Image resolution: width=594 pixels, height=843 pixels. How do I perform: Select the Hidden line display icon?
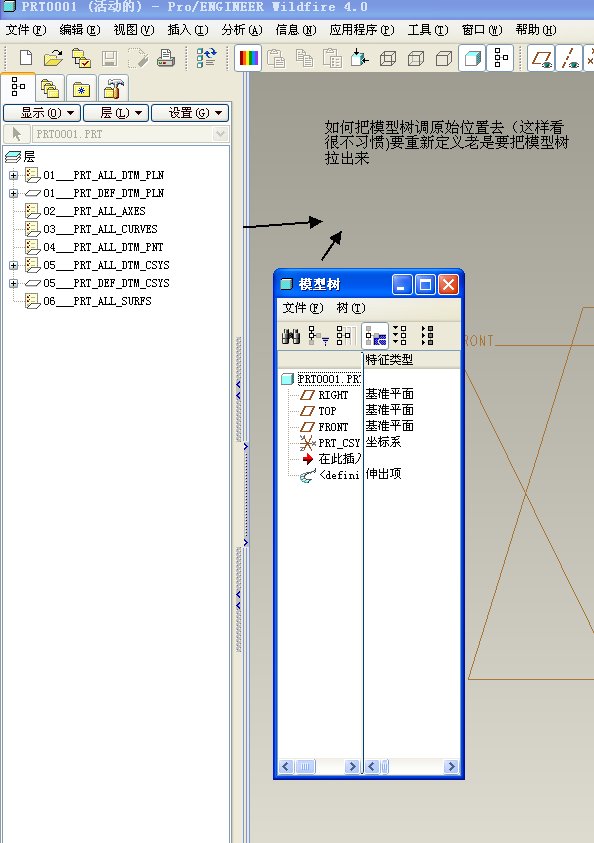416,58
